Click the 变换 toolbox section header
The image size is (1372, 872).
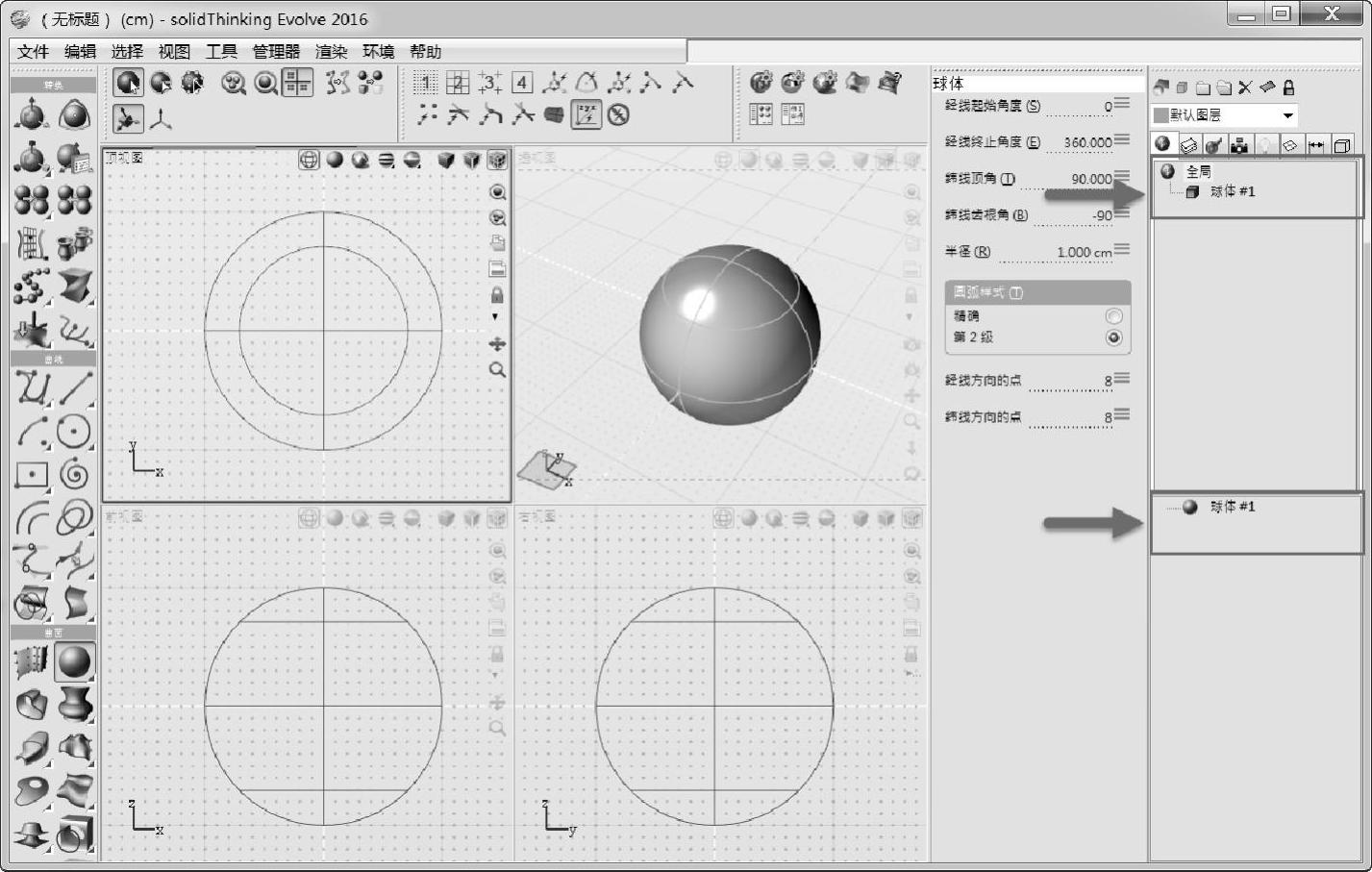click(x=53, y=86)
